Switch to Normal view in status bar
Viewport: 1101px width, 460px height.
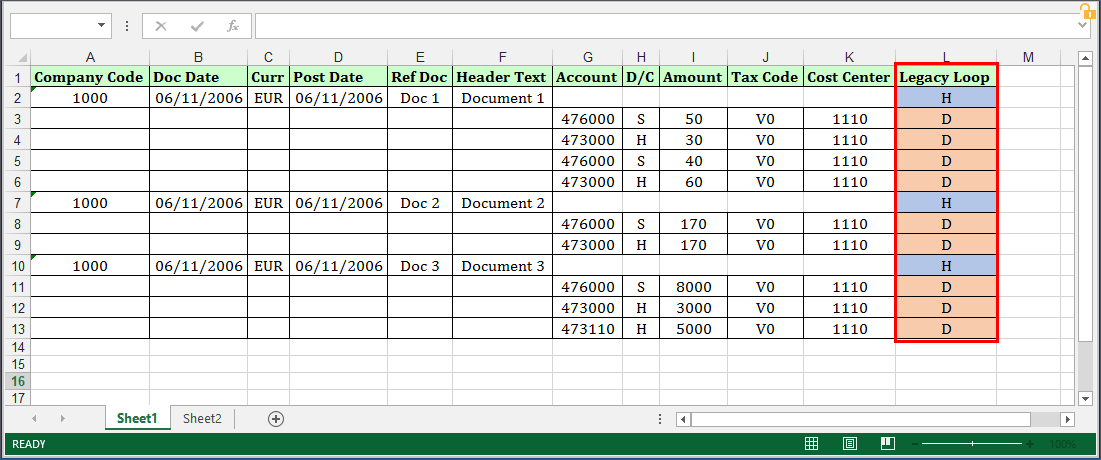[x=812, y=444]
